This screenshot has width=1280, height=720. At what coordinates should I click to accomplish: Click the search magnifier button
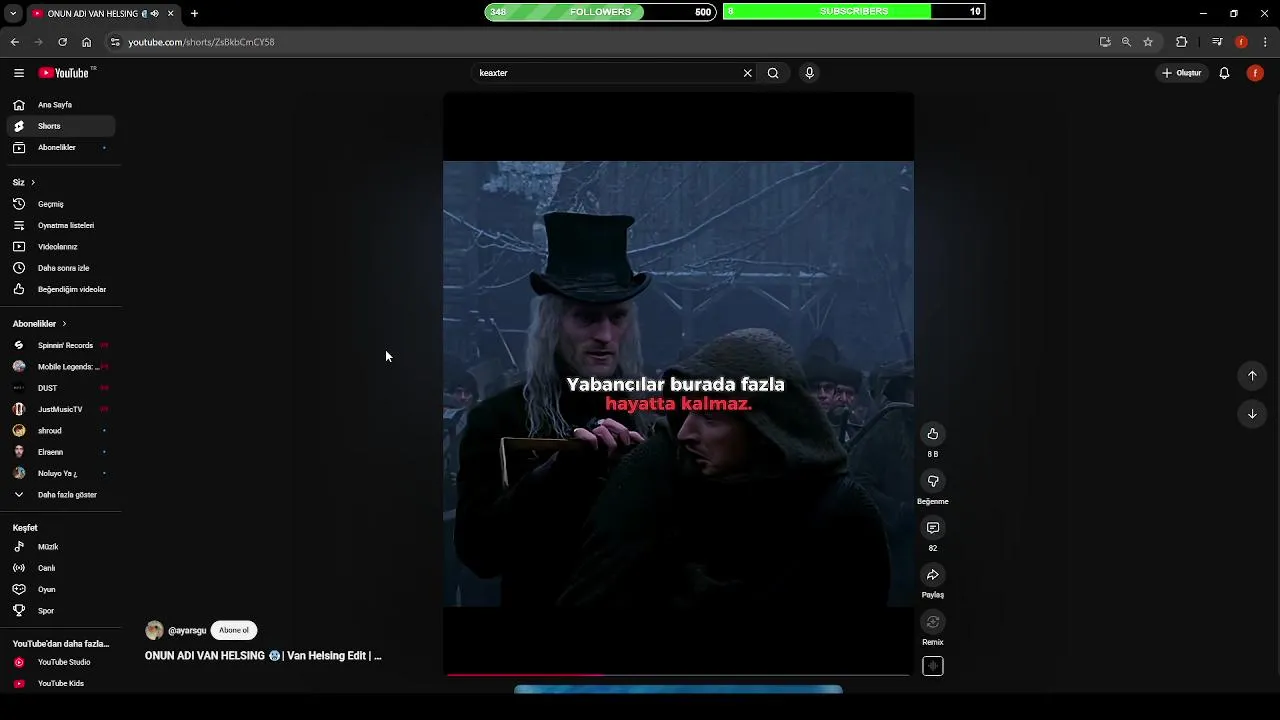773,73
